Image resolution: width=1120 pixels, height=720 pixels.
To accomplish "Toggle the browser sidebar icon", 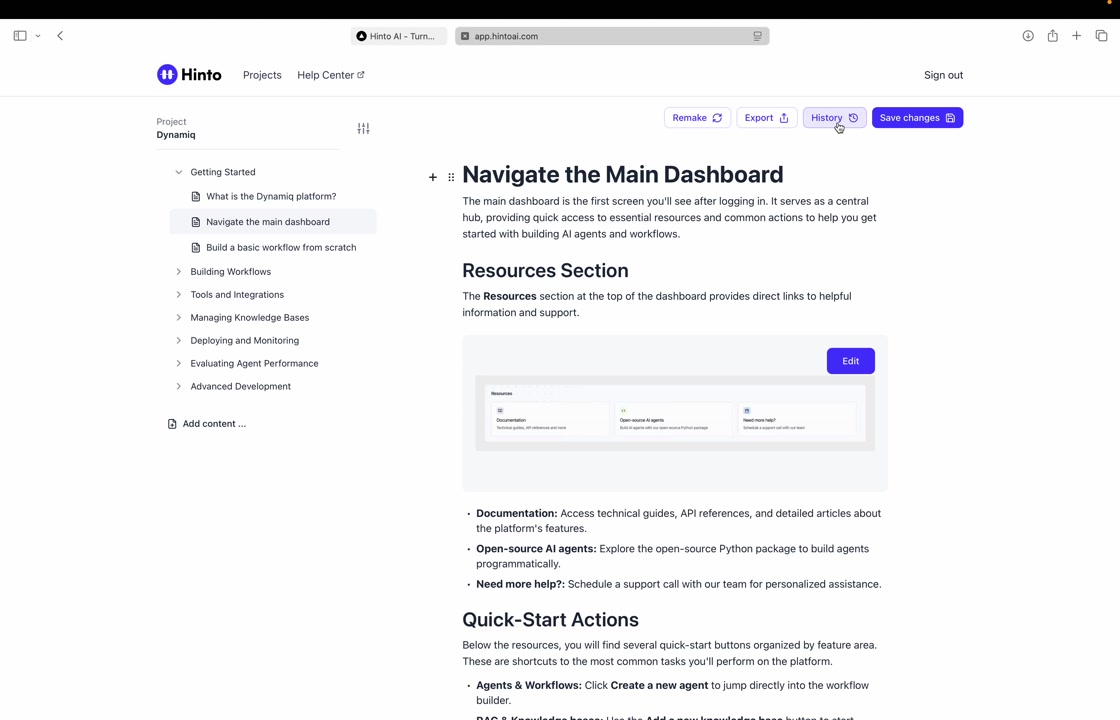I will (x=20, y=36).
